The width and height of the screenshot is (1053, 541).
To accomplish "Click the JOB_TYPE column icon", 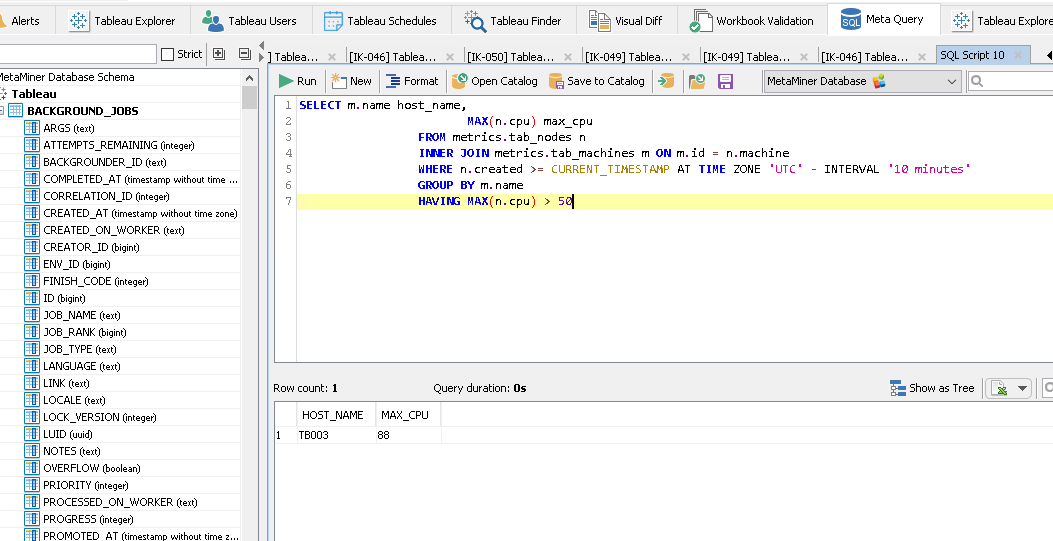I will 32,348.
